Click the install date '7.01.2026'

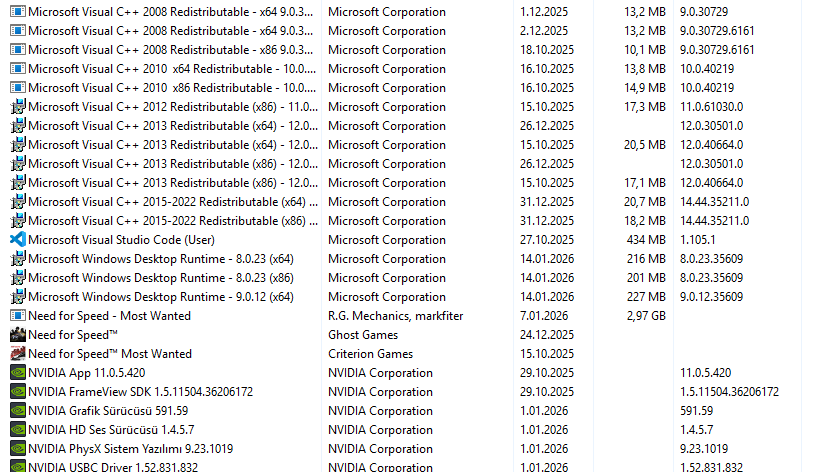[544, 316]
